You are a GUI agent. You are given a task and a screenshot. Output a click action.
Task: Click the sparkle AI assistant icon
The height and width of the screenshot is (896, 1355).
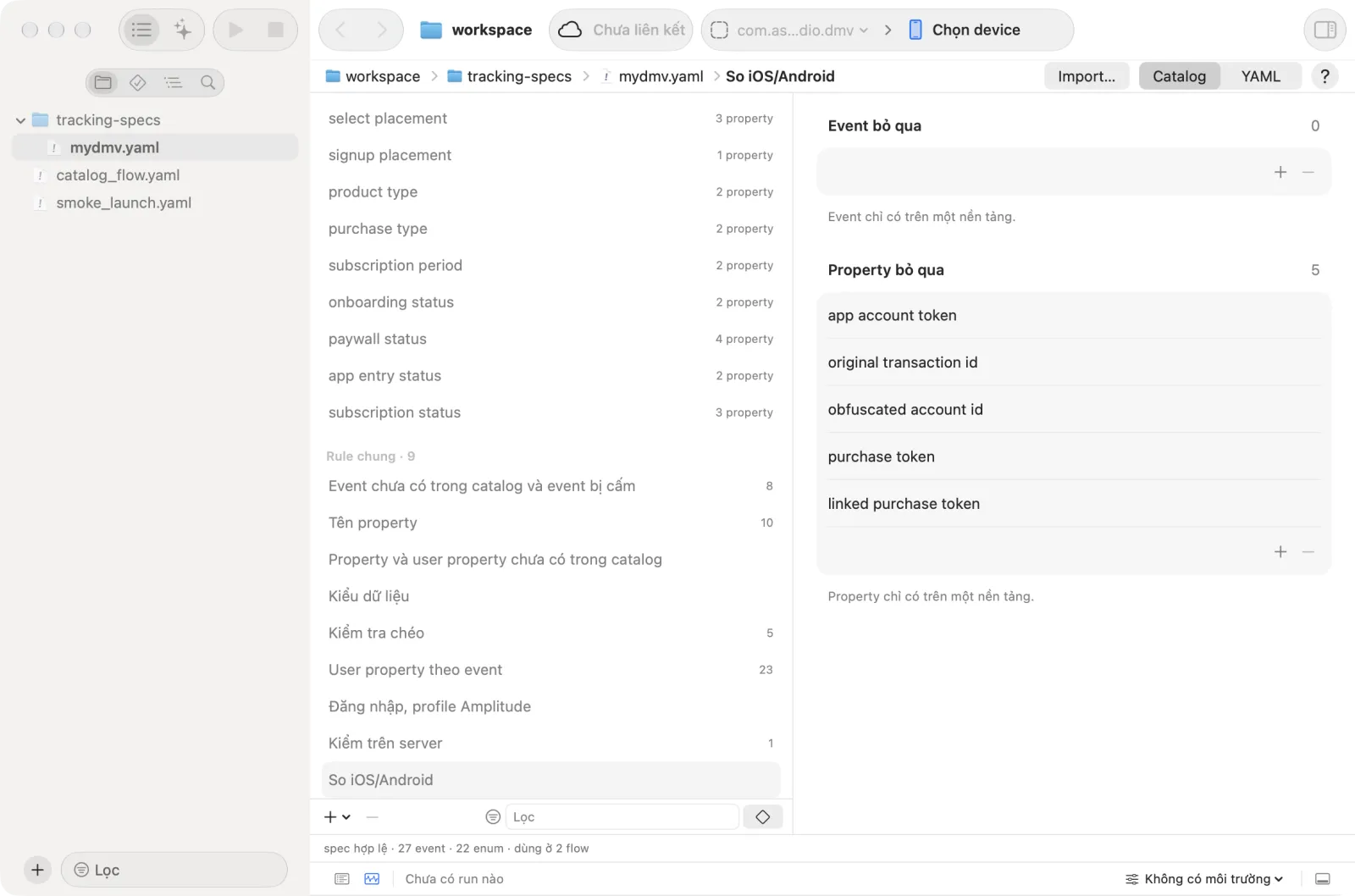(x=183, y=30)
